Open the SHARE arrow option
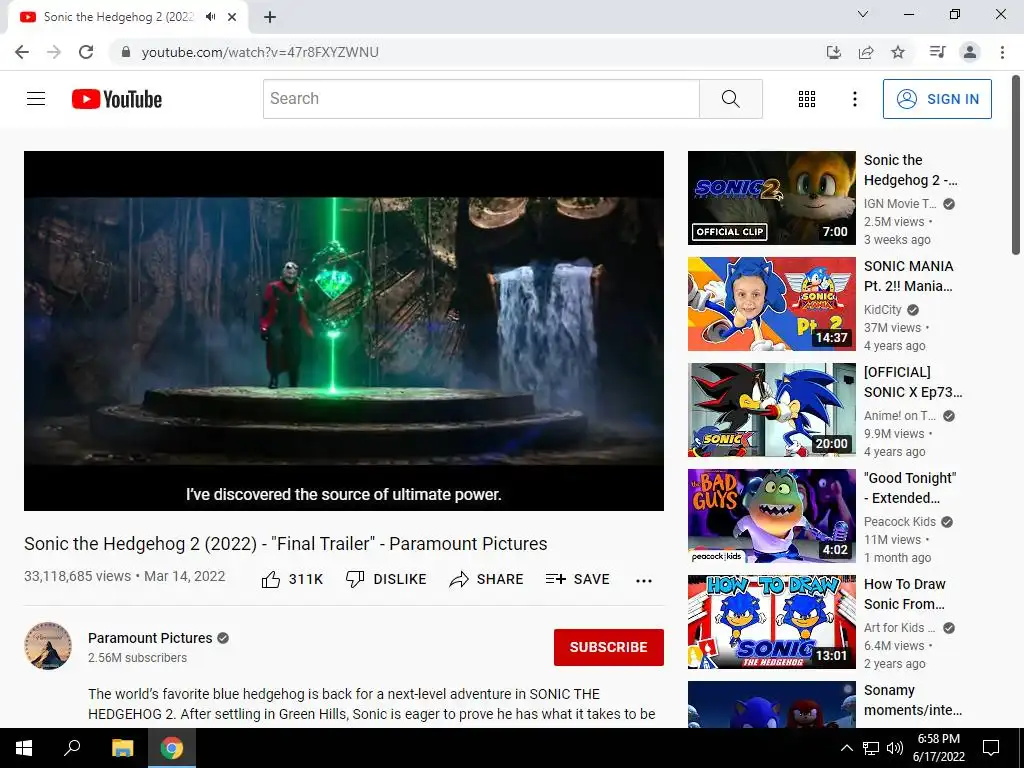 (487, 579)
